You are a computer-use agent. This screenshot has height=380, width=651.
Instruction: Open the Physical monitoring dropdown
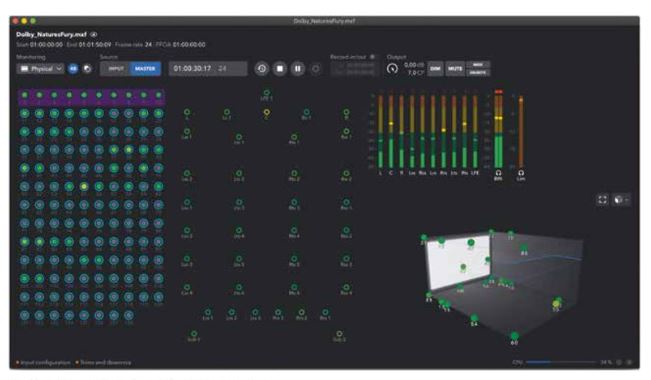41,69
